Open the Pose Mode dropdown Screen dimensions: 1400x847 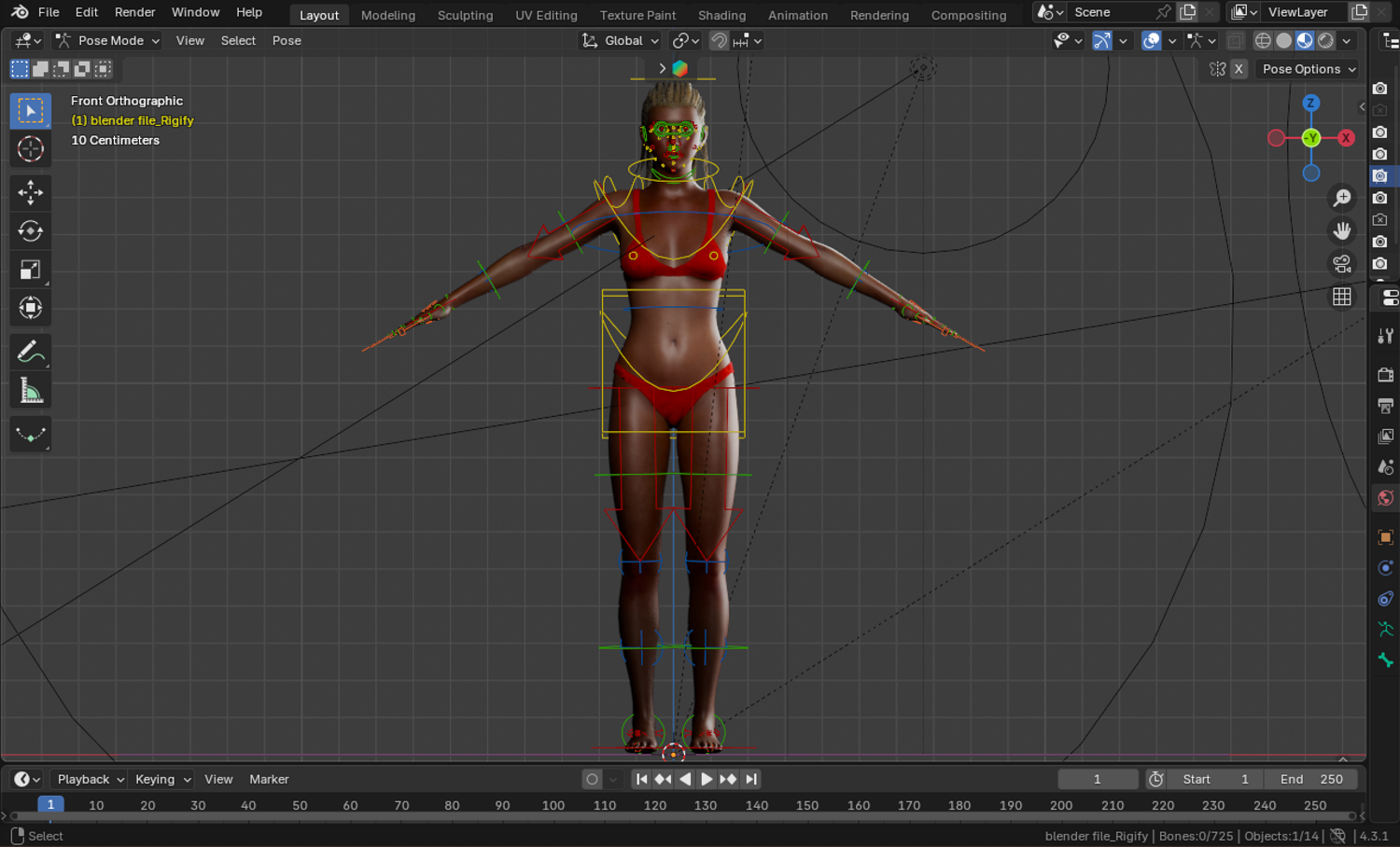[106, 41]
